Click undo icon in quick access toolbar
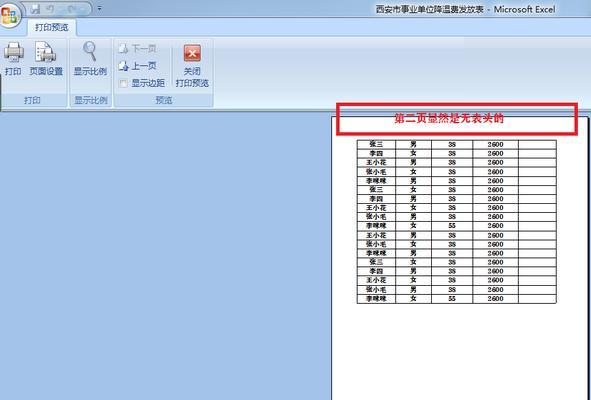 tap(50, 9)
